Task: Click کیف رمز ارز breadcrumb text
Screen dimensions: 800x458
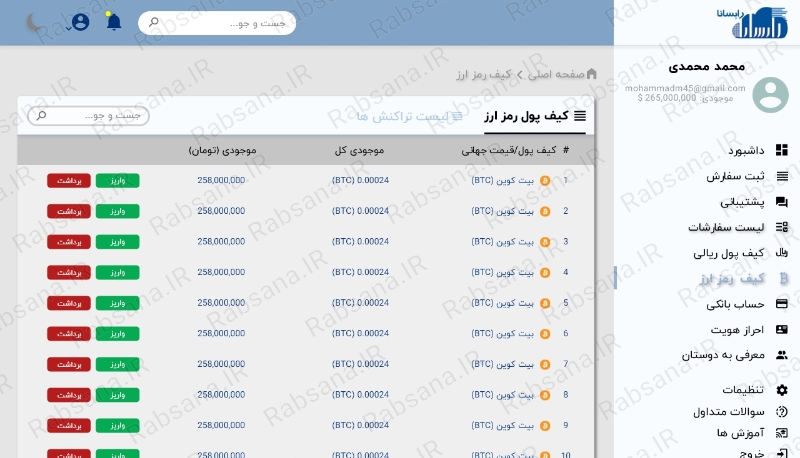Action: (x=484, y=74)
